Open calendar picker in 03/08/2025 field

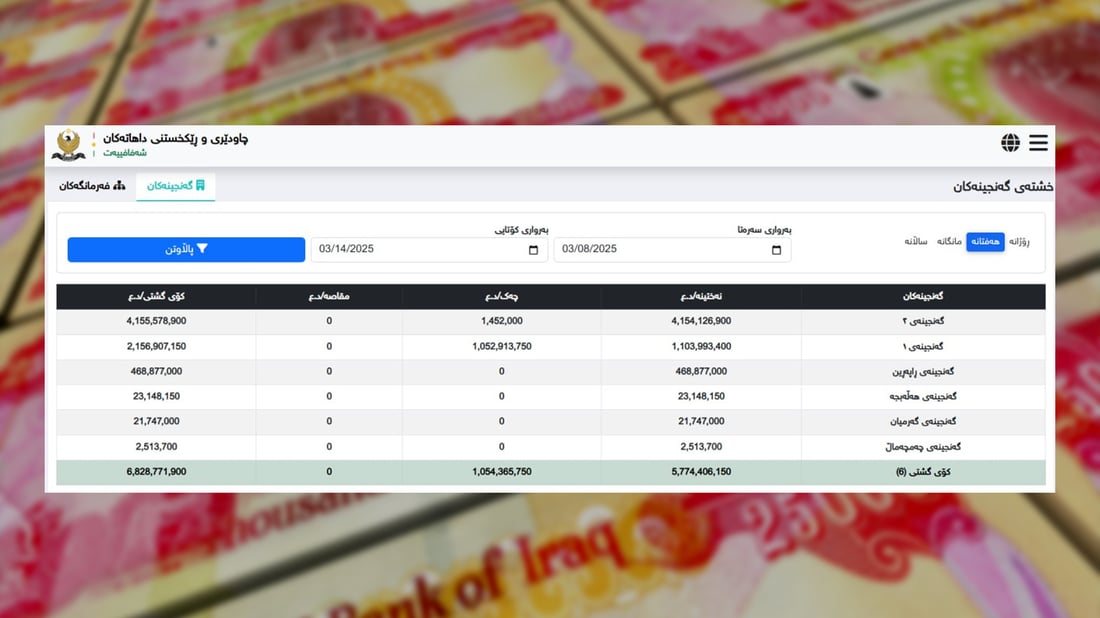click(776, 250)
